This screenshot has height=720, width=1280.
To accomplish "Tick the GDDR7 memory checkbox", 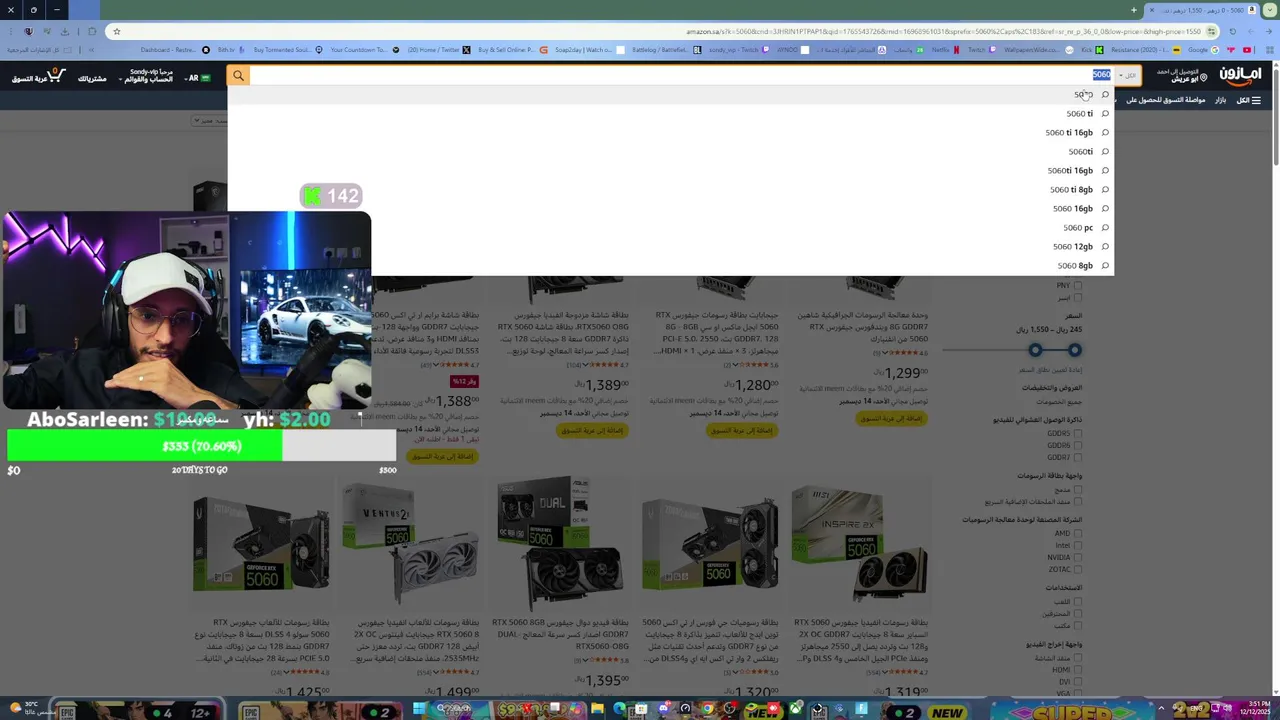I will [1077, 458].
